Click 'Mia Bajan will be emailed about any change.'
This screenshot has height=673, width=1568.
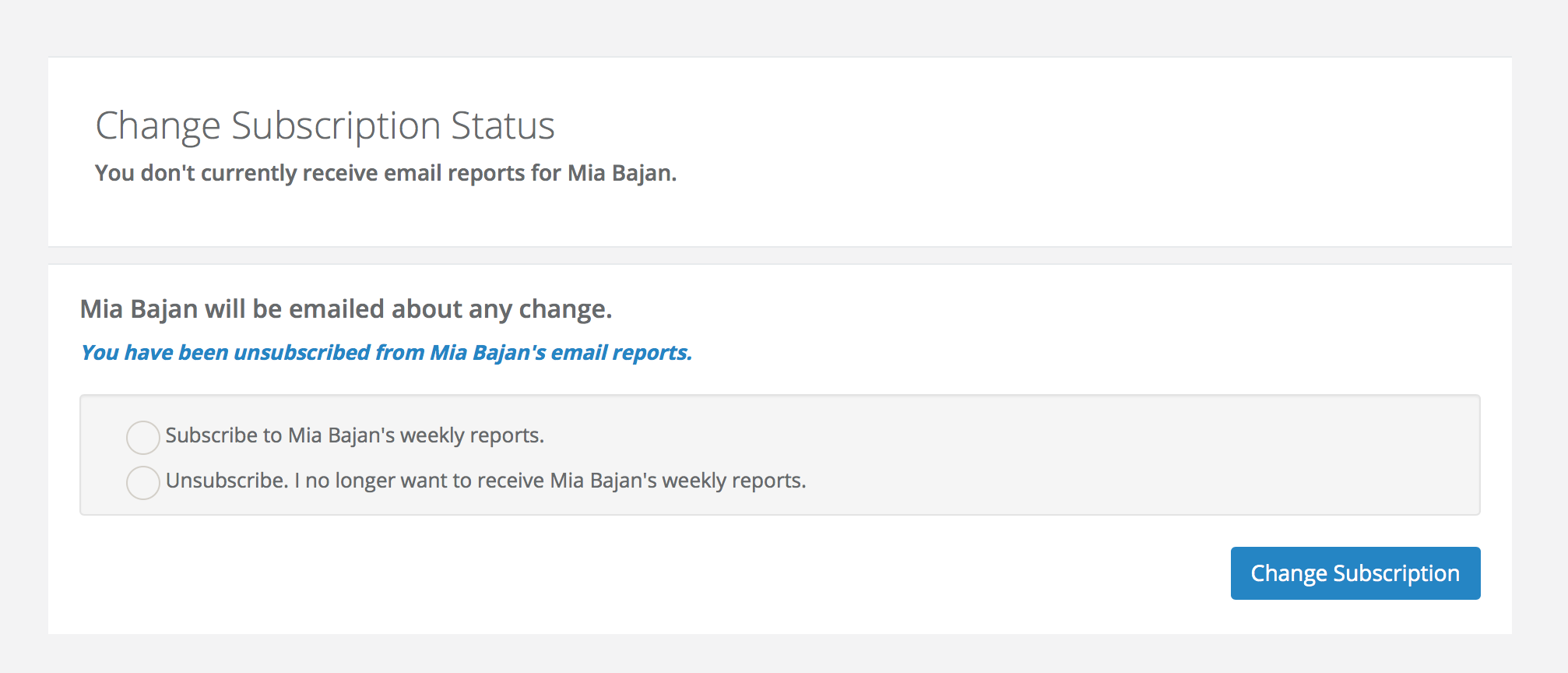[346, 309]
